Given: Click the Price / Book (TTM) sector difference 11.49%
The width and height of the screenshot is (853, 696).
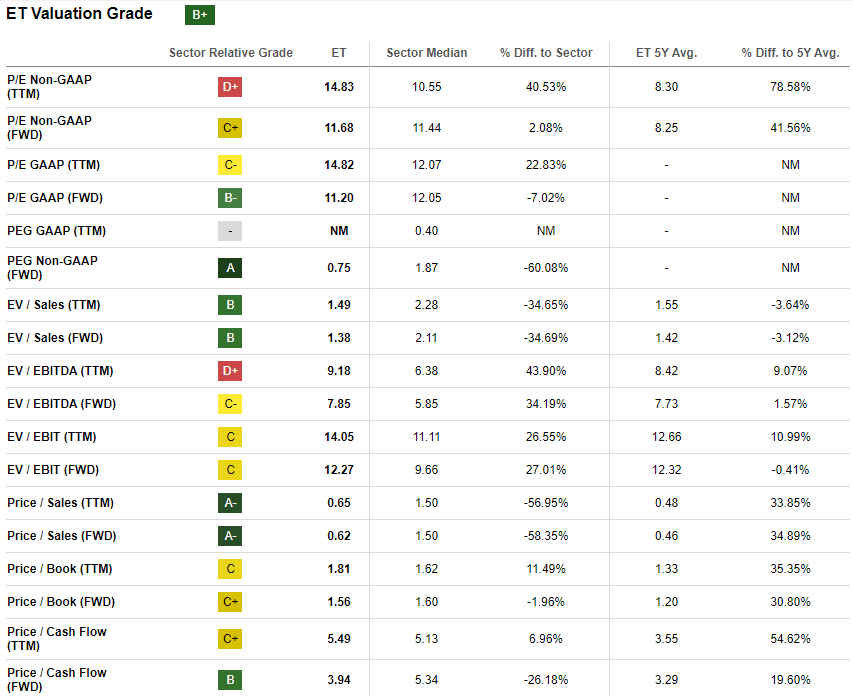Looking at the screenshot, I should point(546,569).
